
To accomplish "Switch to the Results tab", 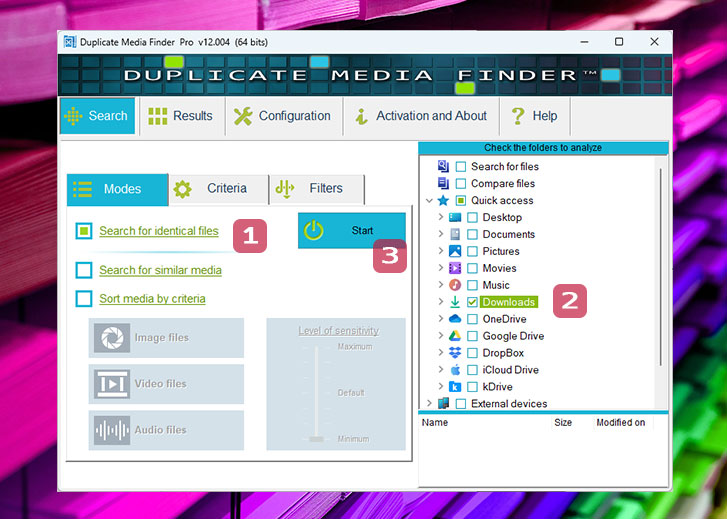I will coord(181,116).
